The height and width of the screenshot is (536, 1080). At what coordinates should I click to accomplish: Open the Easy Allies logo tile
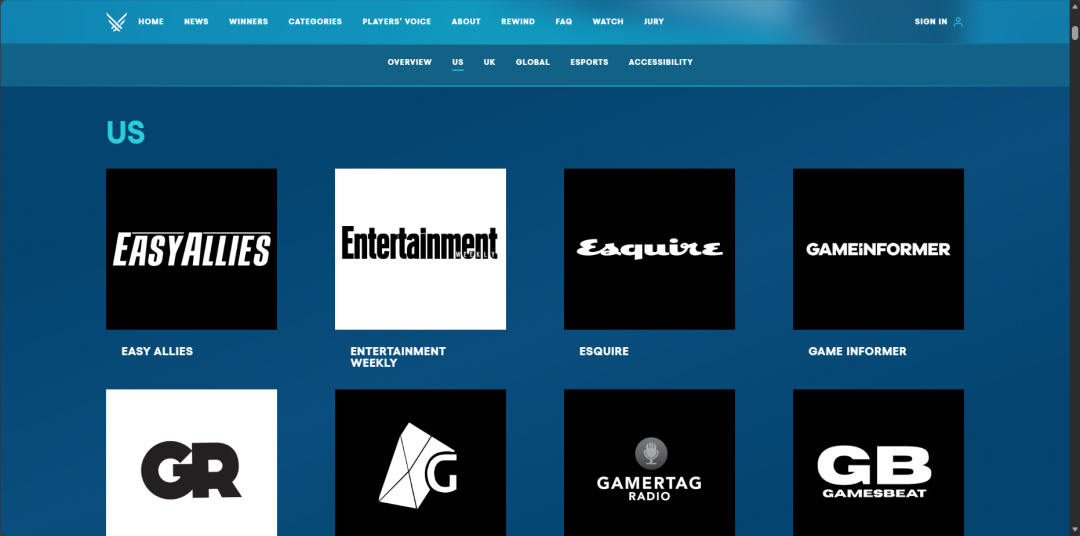pyautogui.click(x=191, y=249)
